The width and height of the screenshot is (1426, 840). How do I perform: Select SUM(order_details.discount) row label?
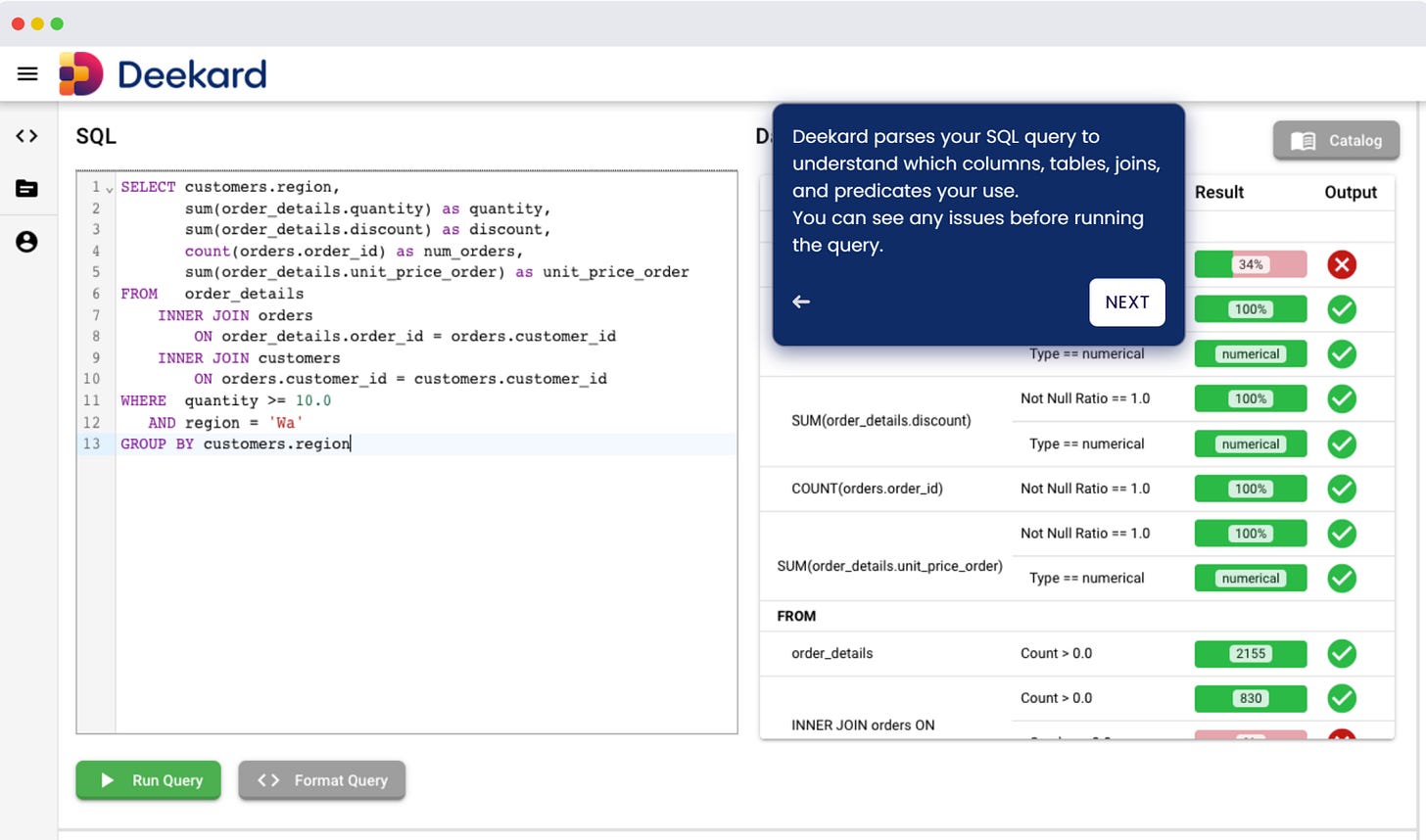(x=881, y=421)
